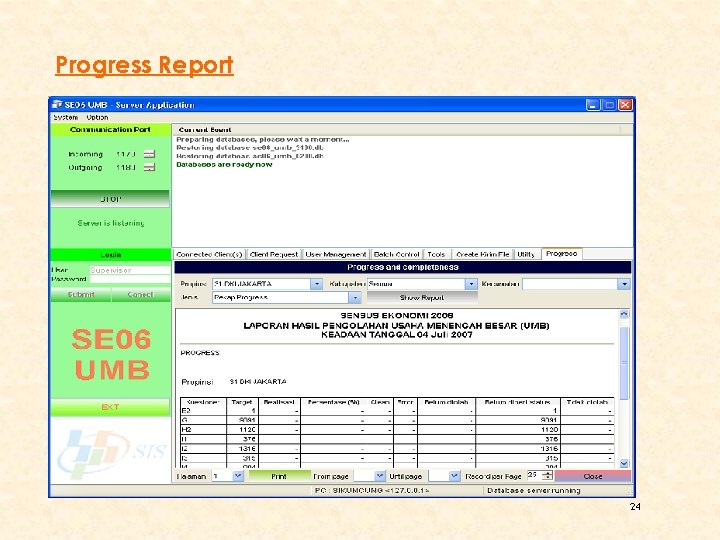Open the Option menu
The height and width of the screenshot is (540, 720).
coord(97,117)
